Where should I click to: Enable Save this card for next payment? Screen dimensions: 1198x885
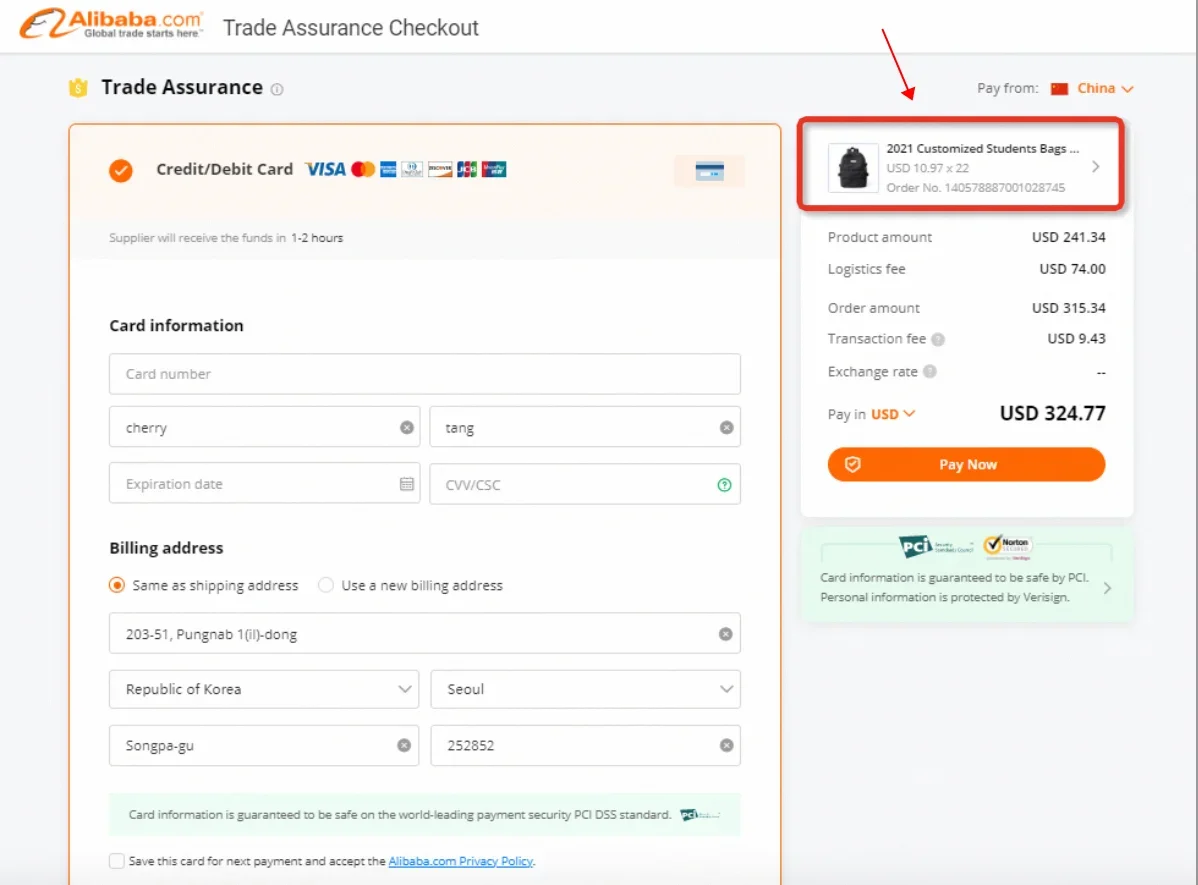[x=117, y=860]
